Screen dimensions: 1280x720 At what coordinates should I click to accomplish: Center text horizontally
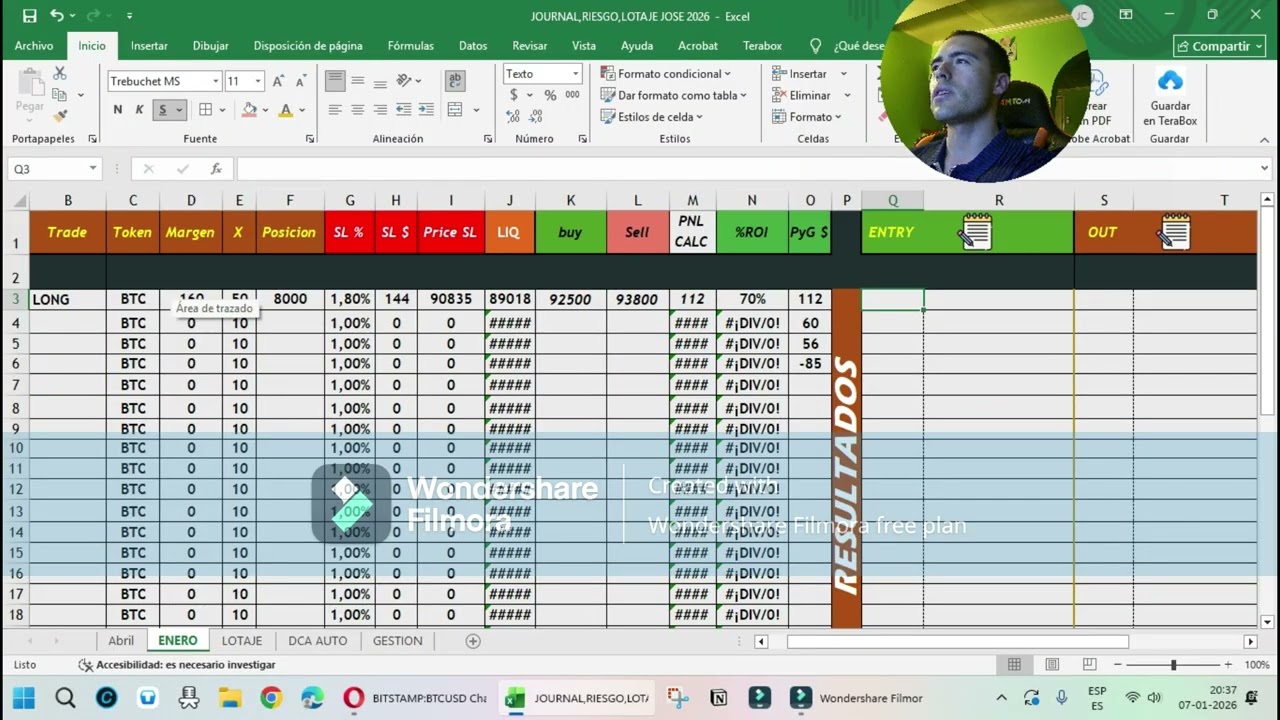(358, 110)
